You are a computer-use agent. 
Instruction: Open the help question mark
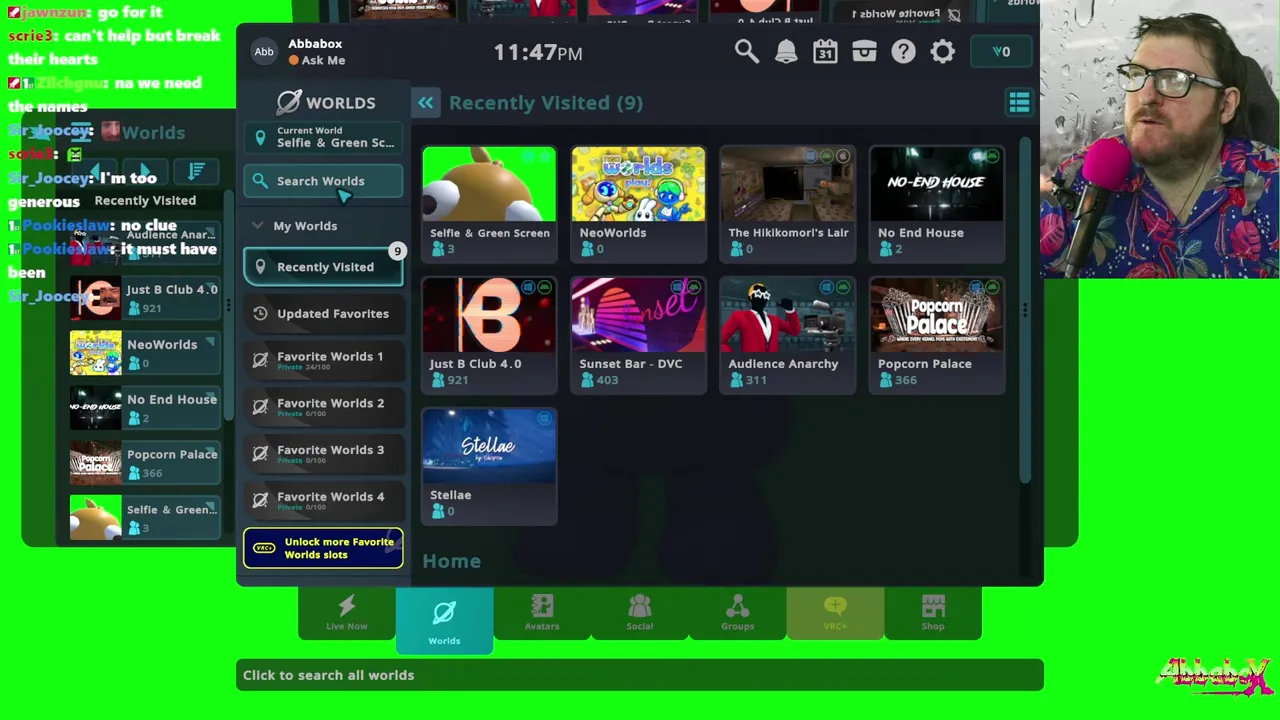pos(903,51)
